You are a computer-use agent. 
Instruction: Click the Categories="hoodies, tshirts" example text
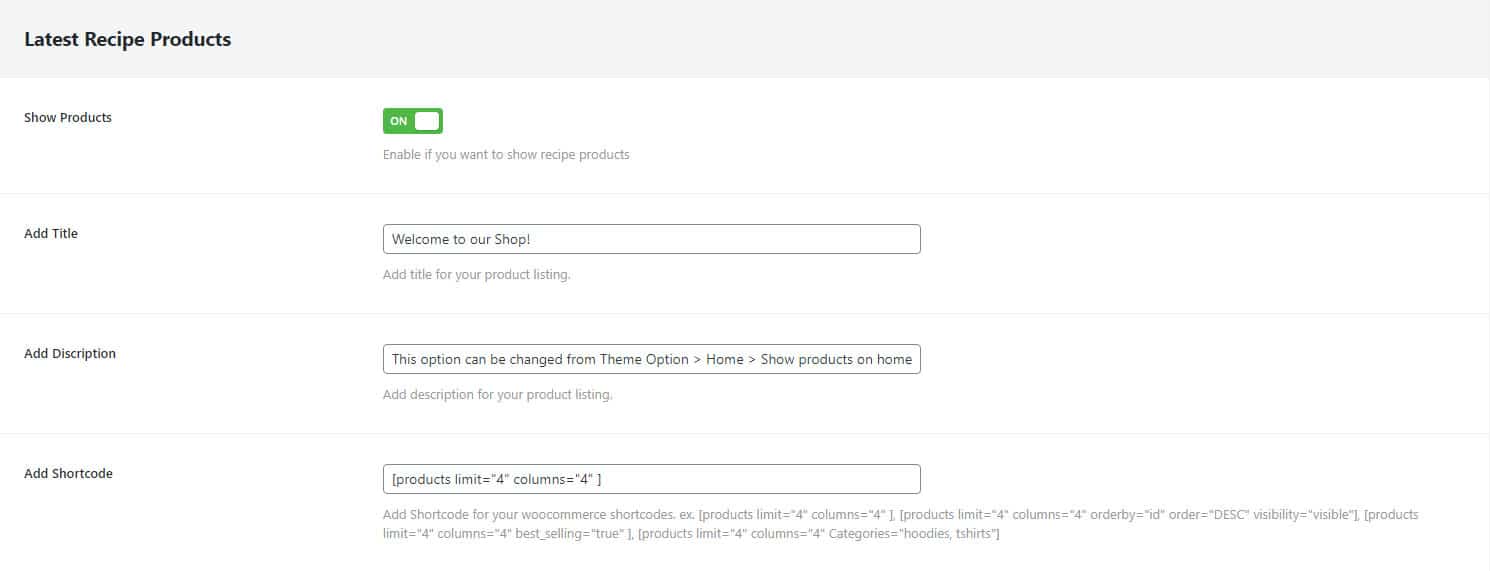(x=911, y=535)
